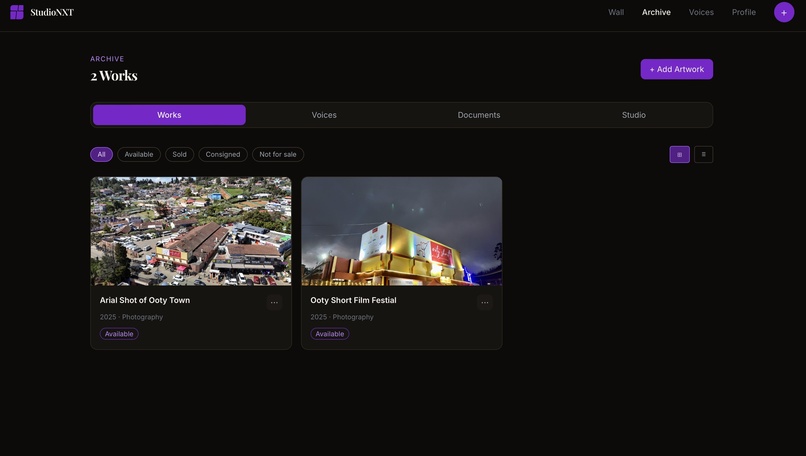Filter works by Sold status
The width and height of the screenshot is (806, 456).
(179, 154)
